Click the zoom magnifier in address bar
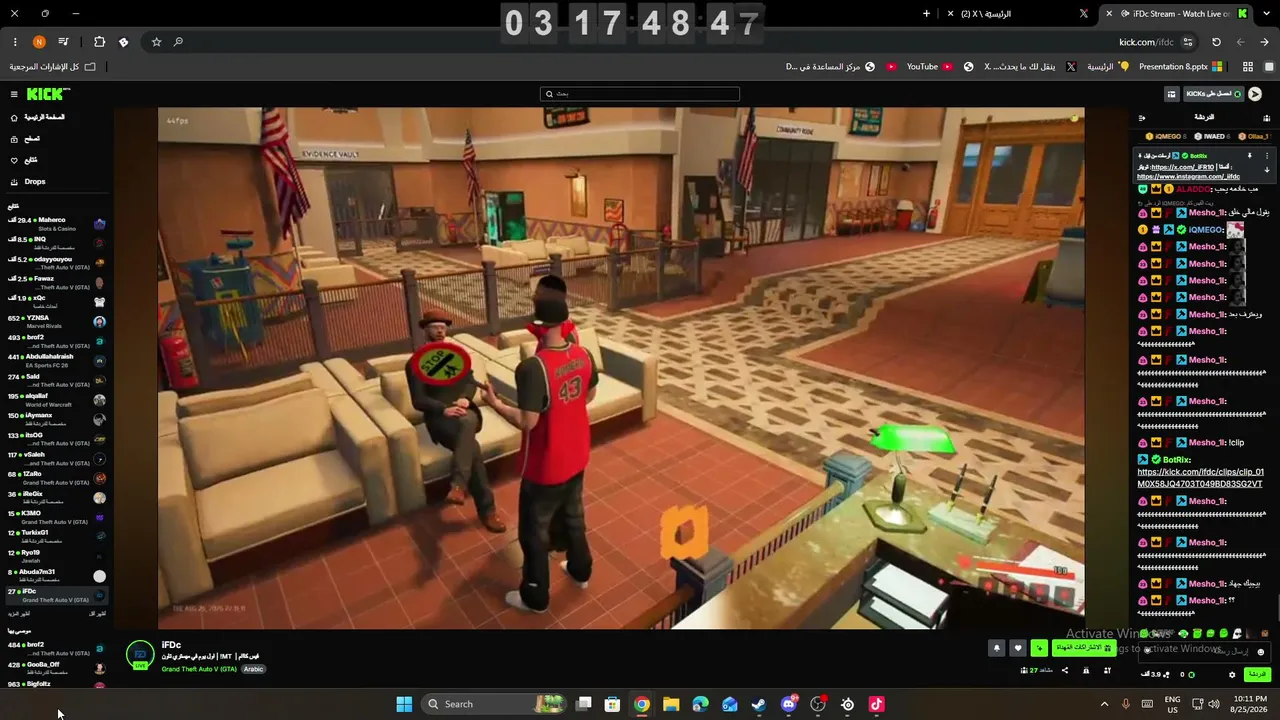Screen dimensions: 1280x720 [178, 42]
